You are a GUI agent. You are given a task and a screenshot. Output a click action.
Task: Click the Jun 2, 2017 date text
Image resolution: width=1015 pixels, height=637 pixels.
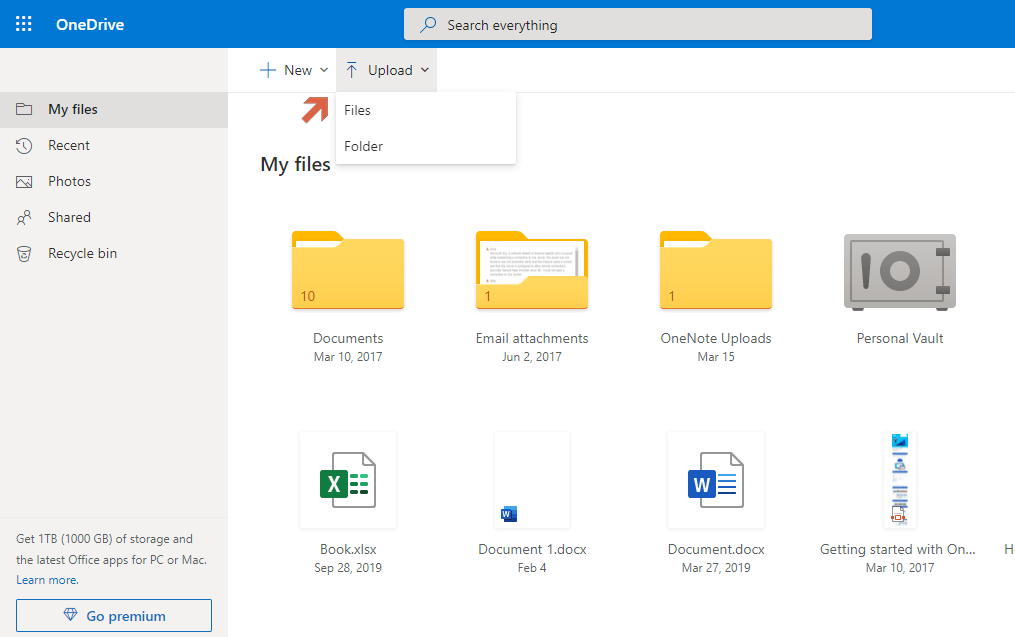click(x=532, y=357)
